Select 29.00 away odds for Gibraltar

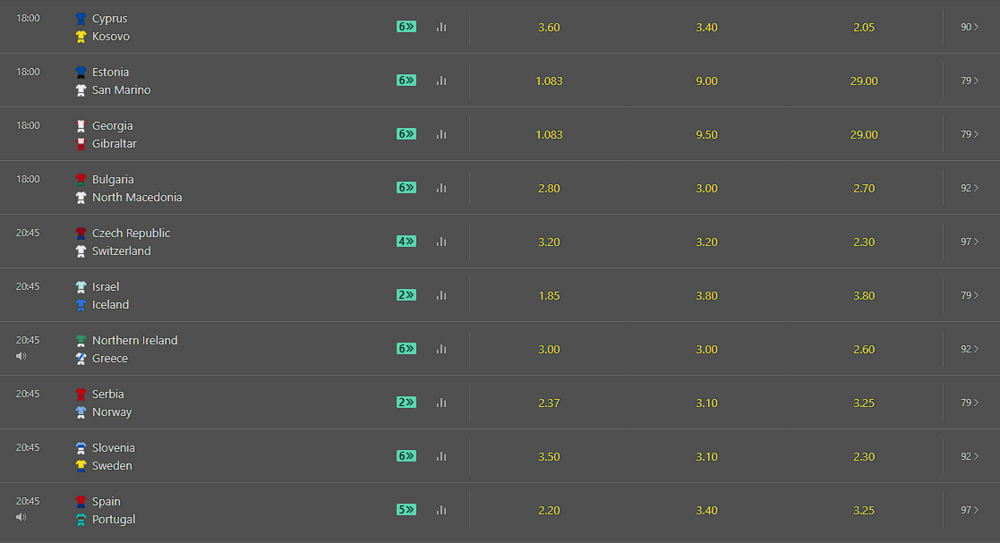coord(864,135)
